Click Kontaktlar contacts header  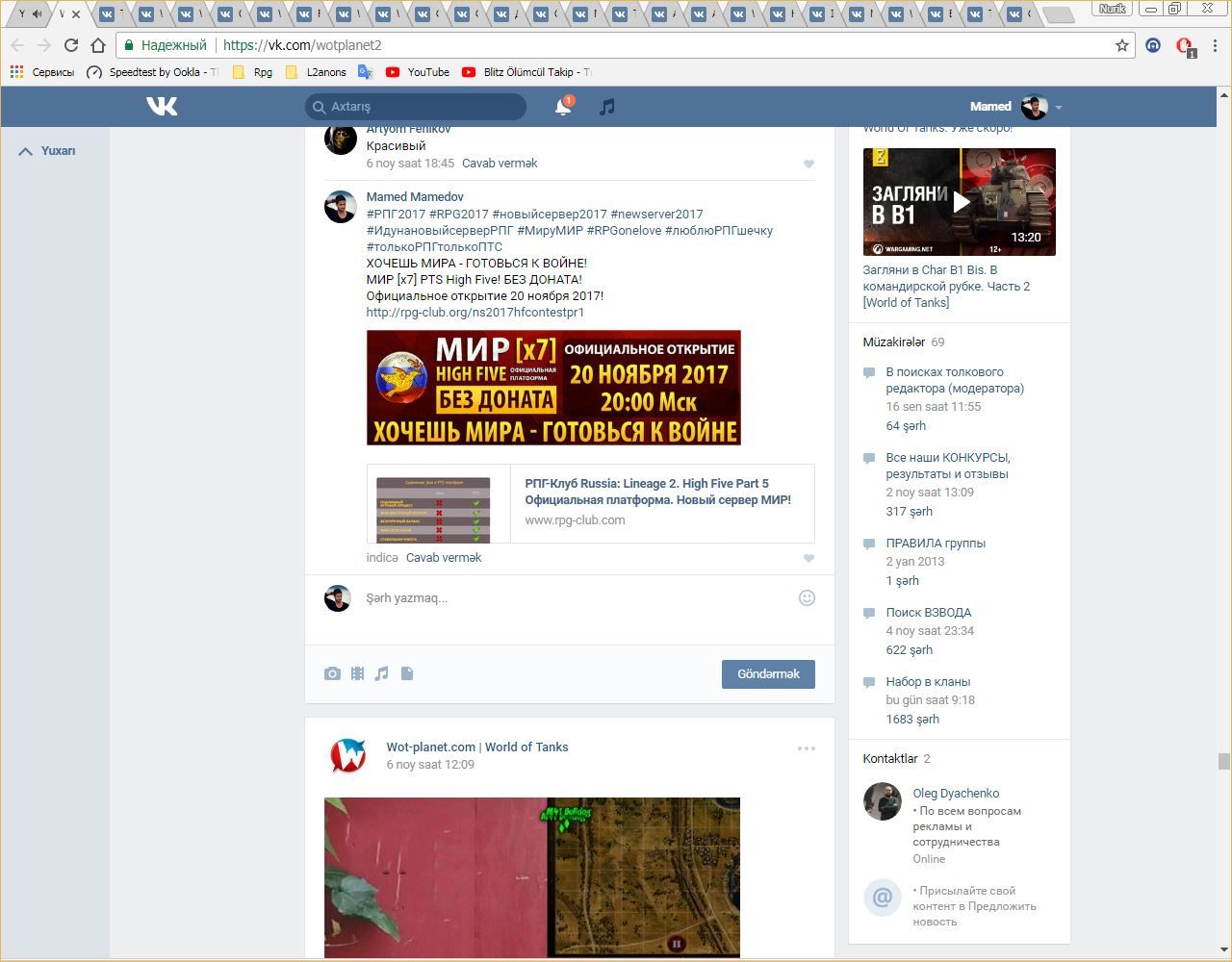point(890,759)
